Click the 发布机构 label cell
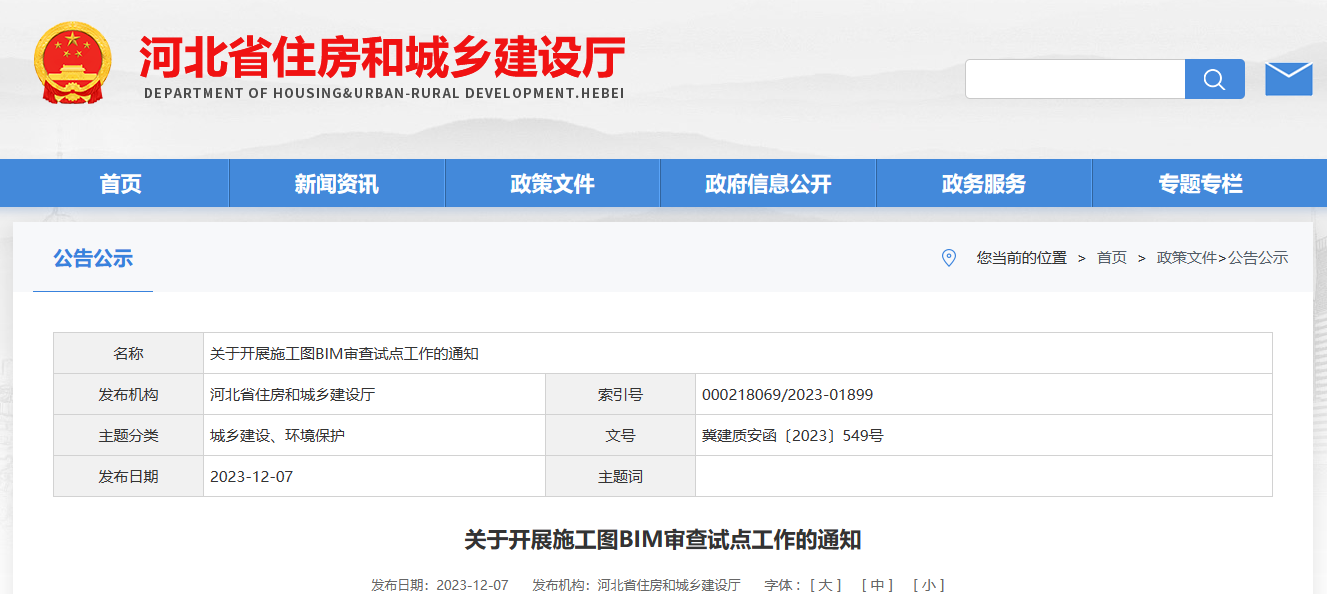 click(129, 395)
